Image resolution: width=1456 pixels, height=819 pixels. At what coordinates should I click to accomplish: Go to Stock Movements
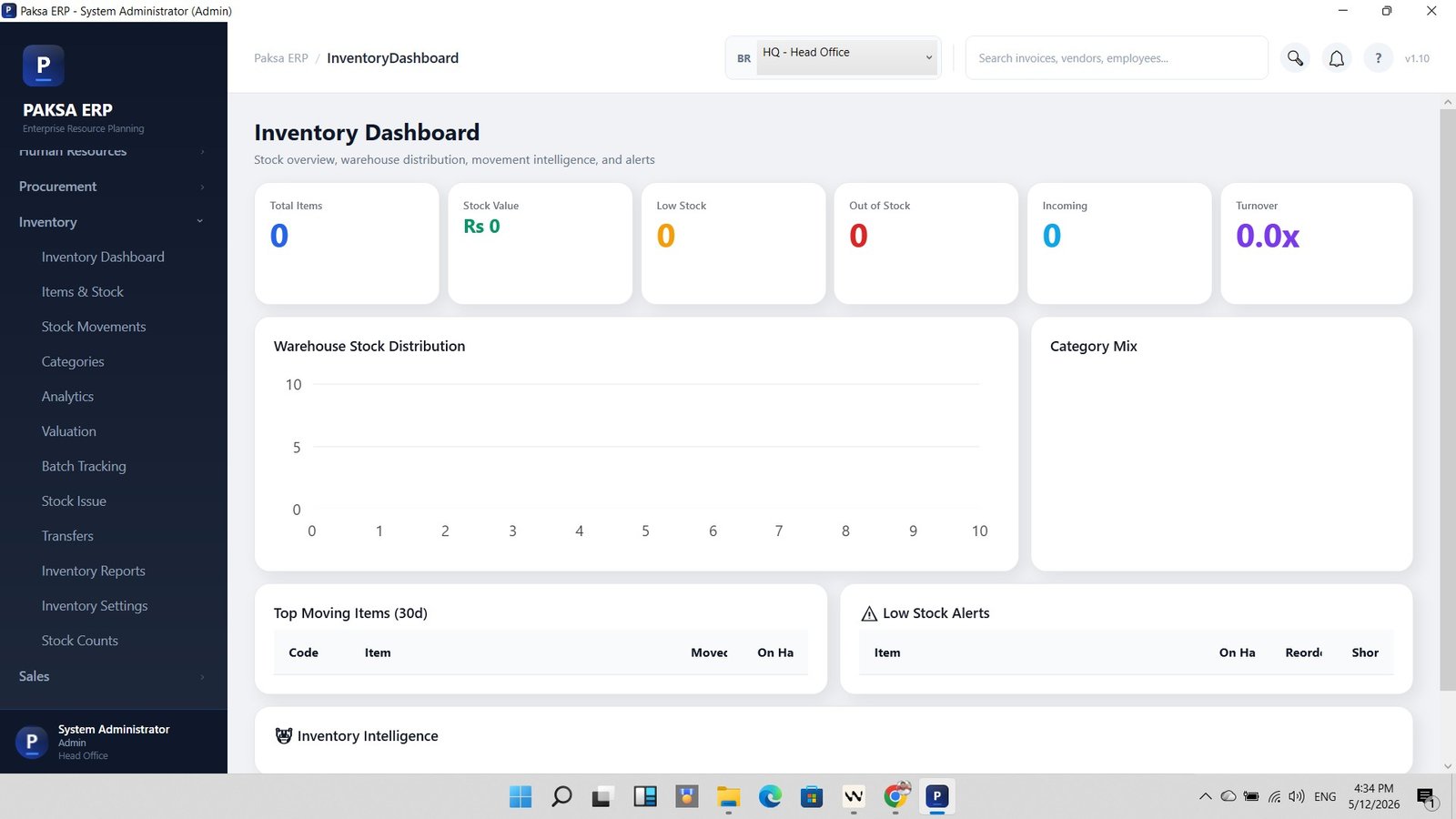(94, 327)
